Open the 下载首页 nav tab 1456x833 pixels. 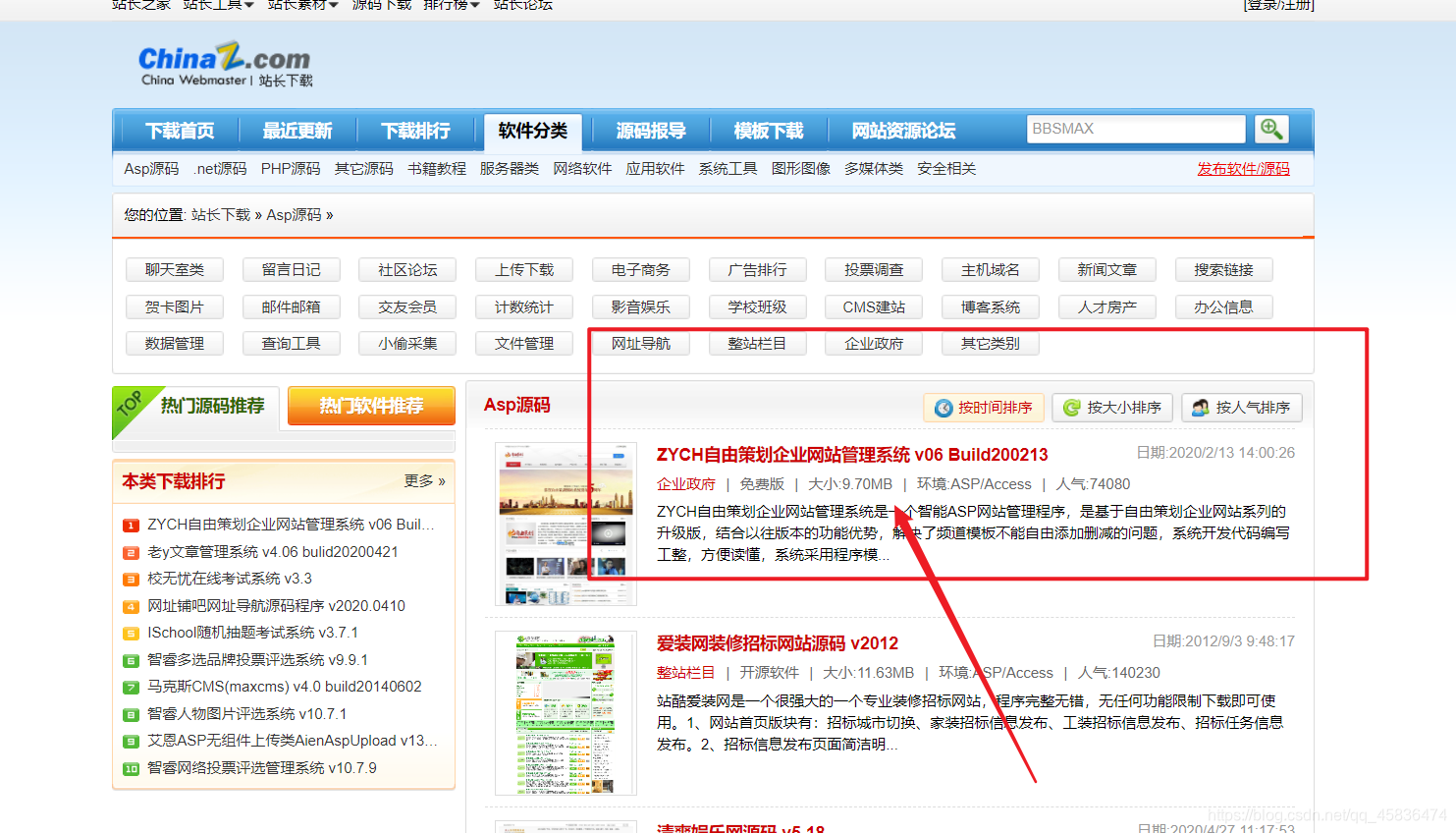point(180,131)
